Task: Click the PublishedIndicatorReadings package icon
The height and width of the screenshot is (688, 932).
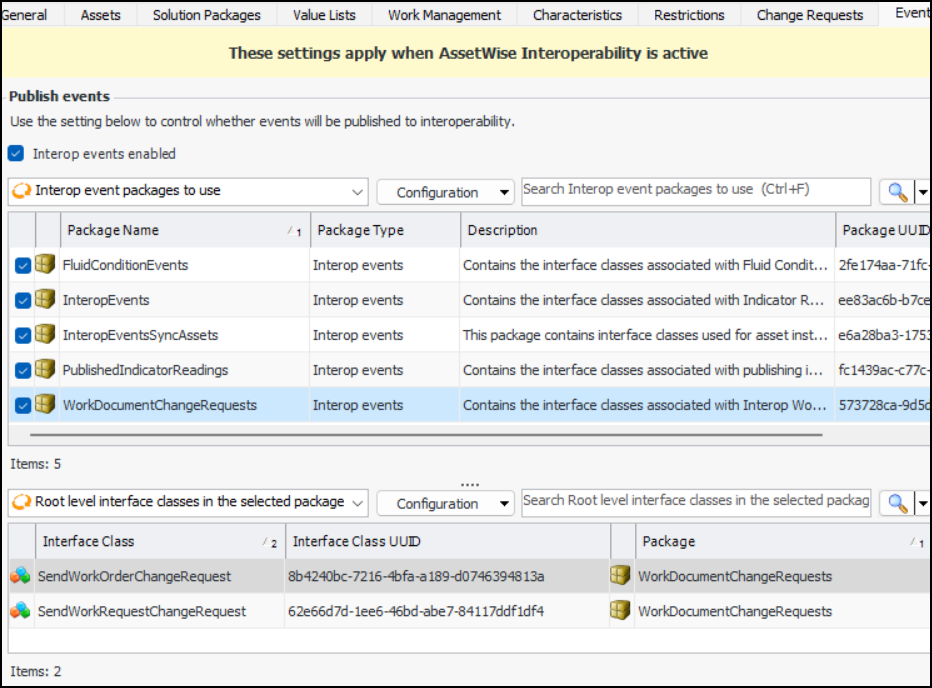Action: point(46,370)
